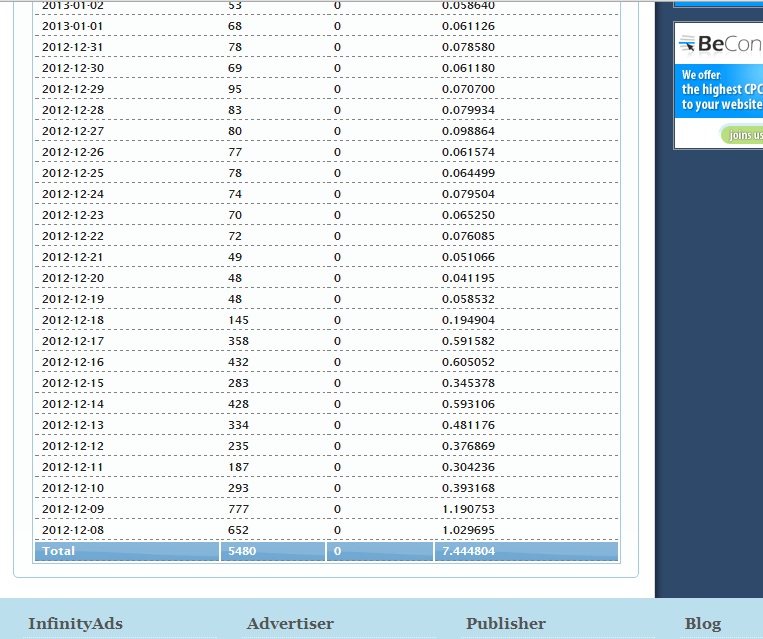Click 'We offer the highest CPC' ad text
The width and height of the screenshot is (763, 639).
[721, 90]
